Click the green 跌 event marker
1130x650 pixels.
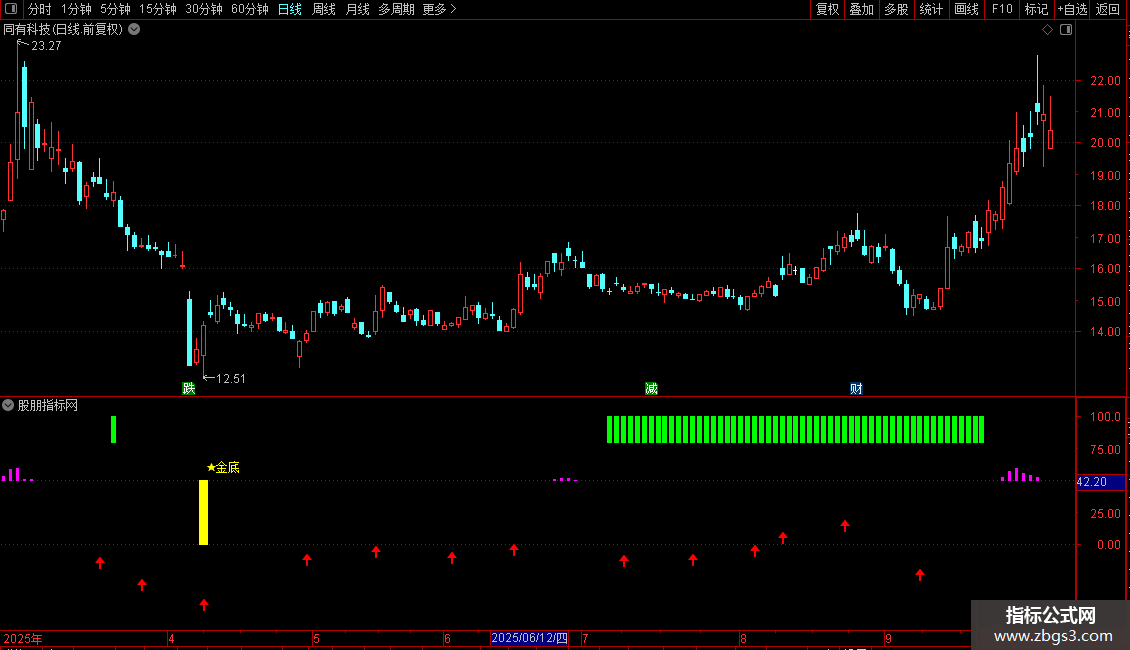(189, 388)
